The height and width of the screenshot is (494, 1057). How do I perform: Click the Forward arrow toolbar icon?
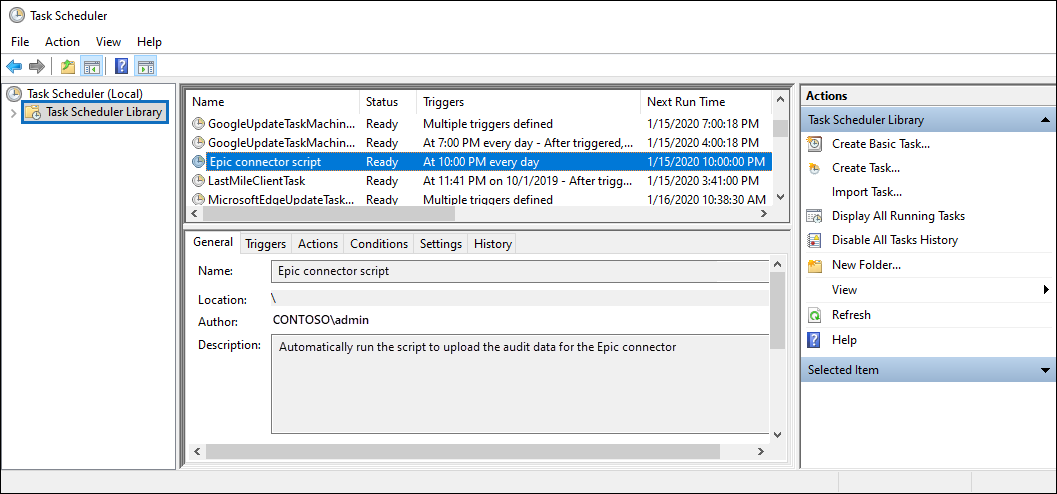(x=37, y=66)
